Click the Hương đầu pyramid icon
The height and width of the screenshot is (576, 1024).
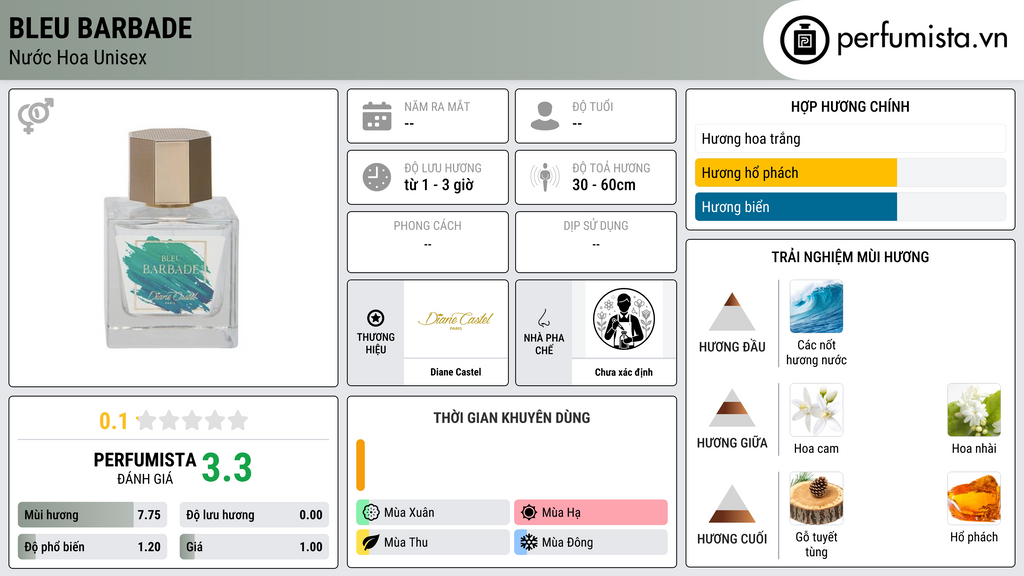point(732,312)
